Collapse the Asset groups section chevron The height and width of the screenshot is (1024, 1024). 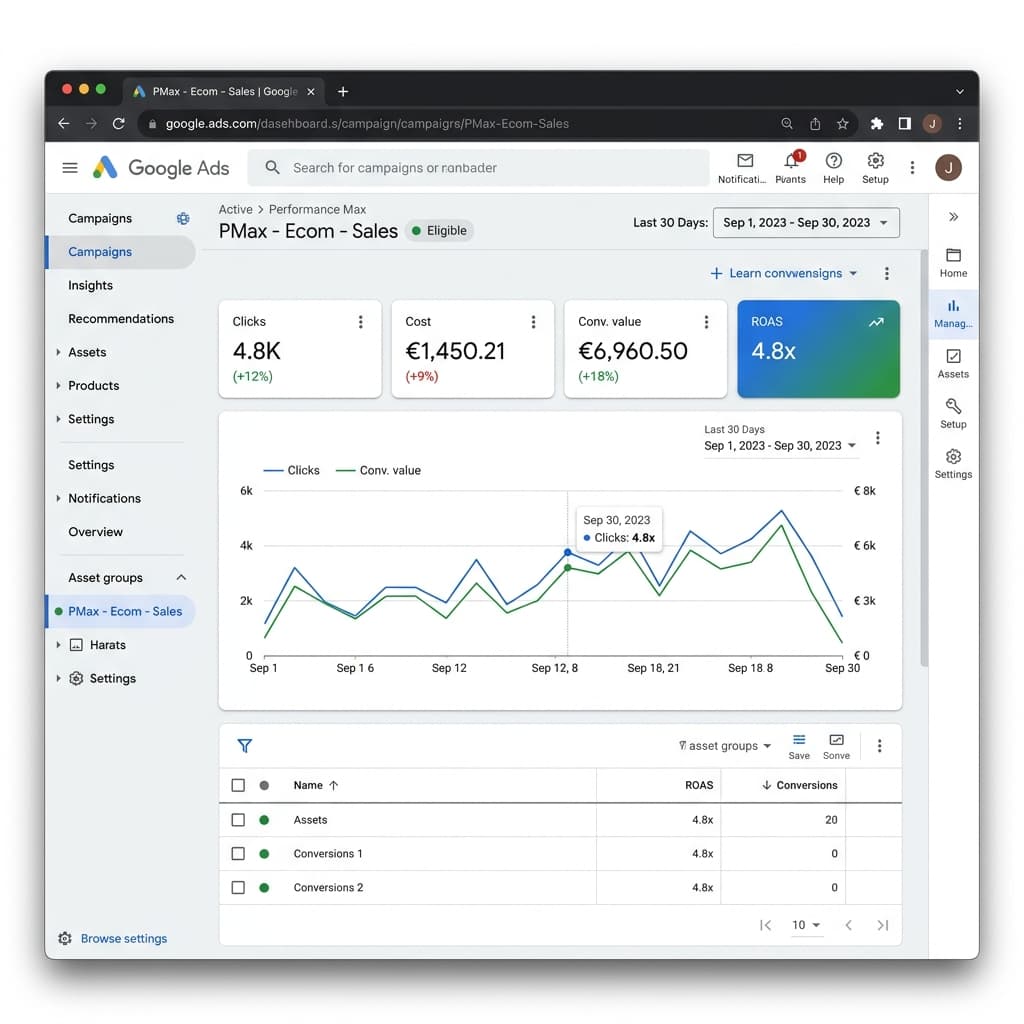[182, 577]
